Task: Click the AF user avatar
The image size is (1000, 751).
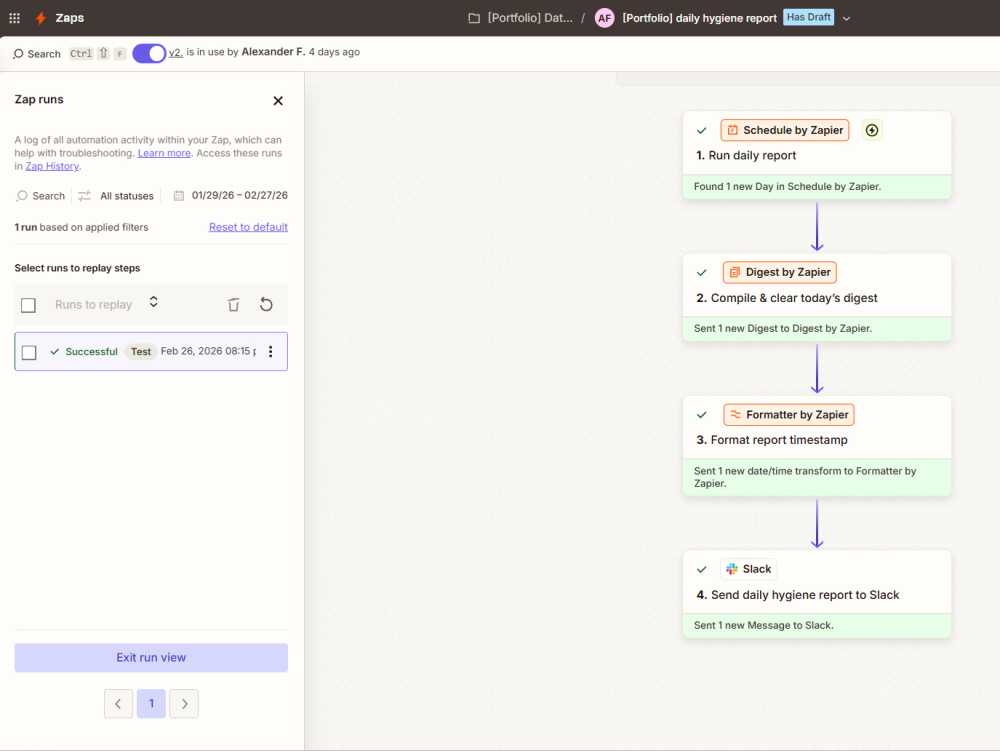Action: (605, 18)
